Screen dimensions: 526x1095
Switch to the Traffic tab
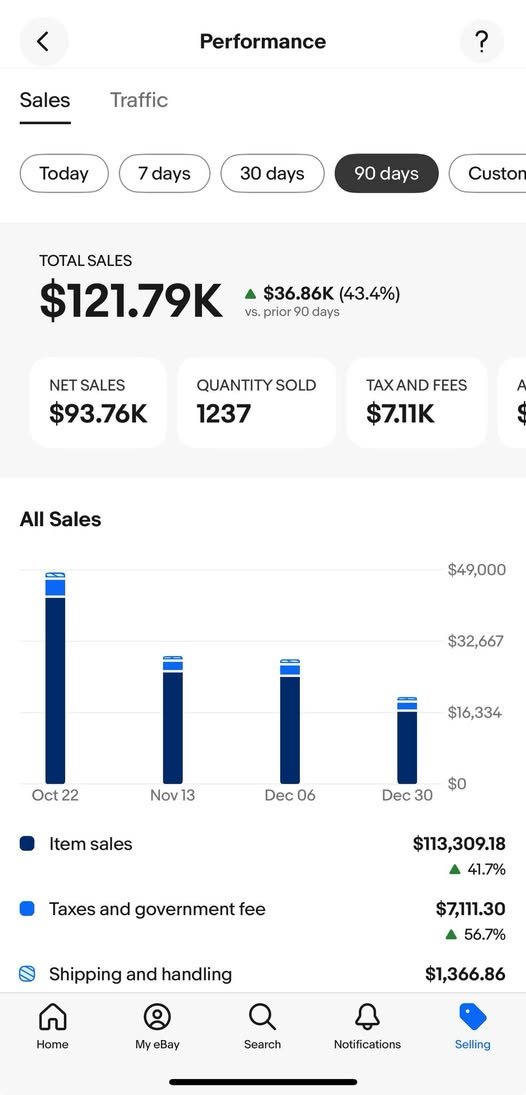tap(139, 100)
